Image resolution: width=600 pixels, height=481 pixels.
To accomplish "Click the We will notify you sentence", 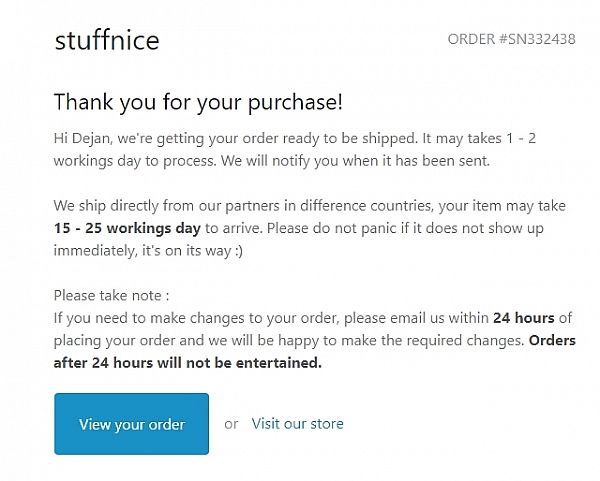I will (355, 161).
